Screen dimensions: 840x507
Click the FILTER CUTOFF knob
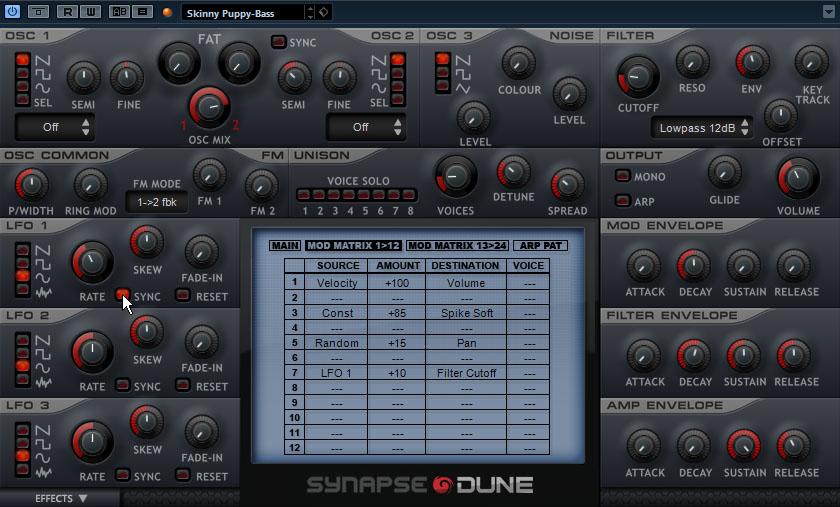[x=638, y=78]
